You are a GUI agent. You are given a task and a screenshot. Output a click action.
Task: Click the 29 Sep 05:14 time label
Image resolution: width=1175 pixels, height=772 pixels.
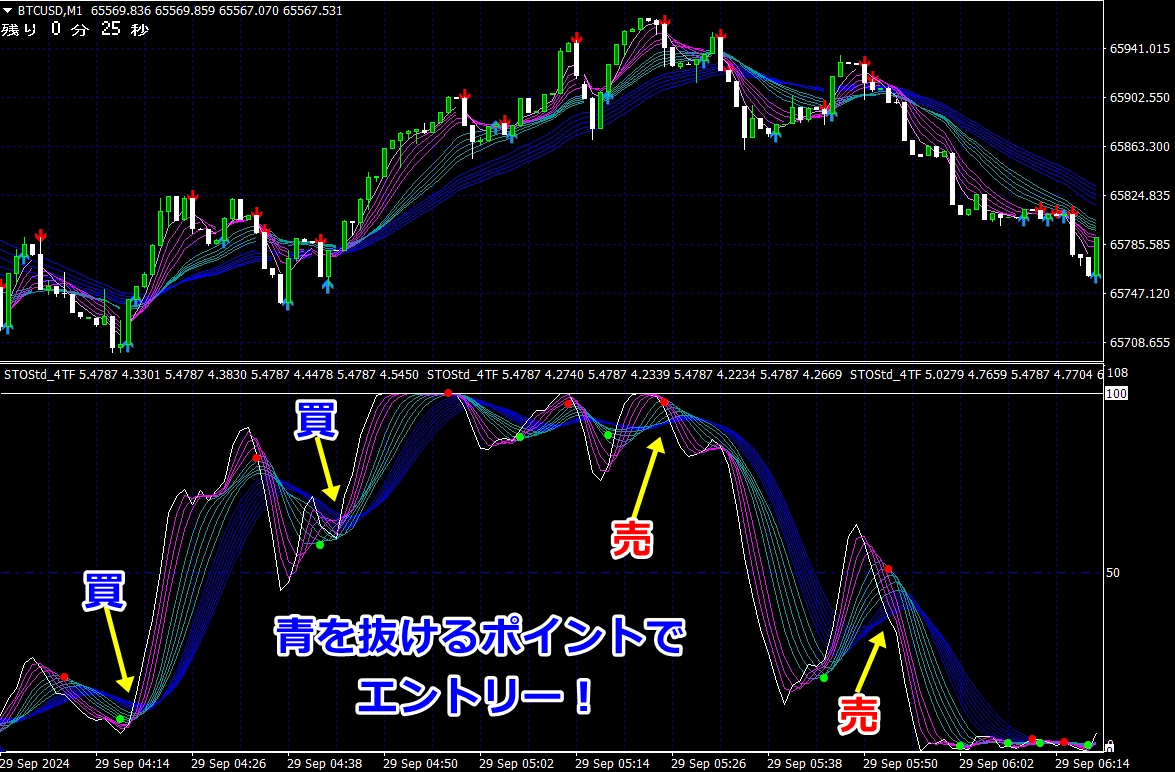[x=613, y=764]
